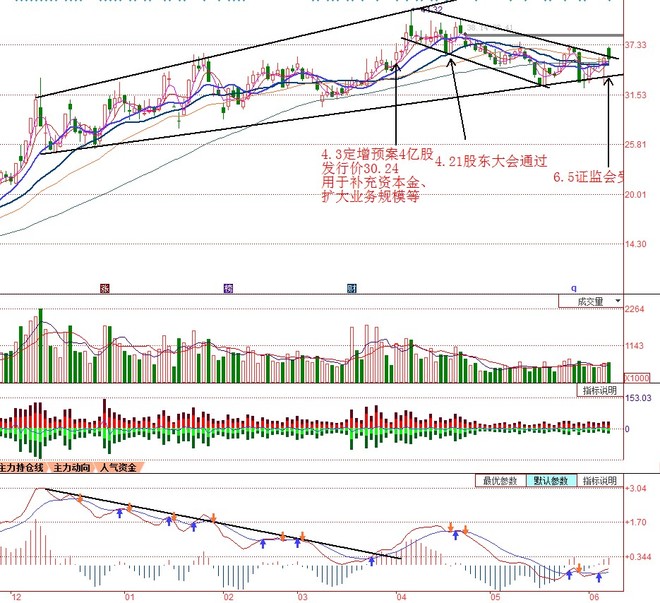Viewport: 660px width, 603px height.
Task: Switch to 人气资金 tab
Action: pos(118,468)
